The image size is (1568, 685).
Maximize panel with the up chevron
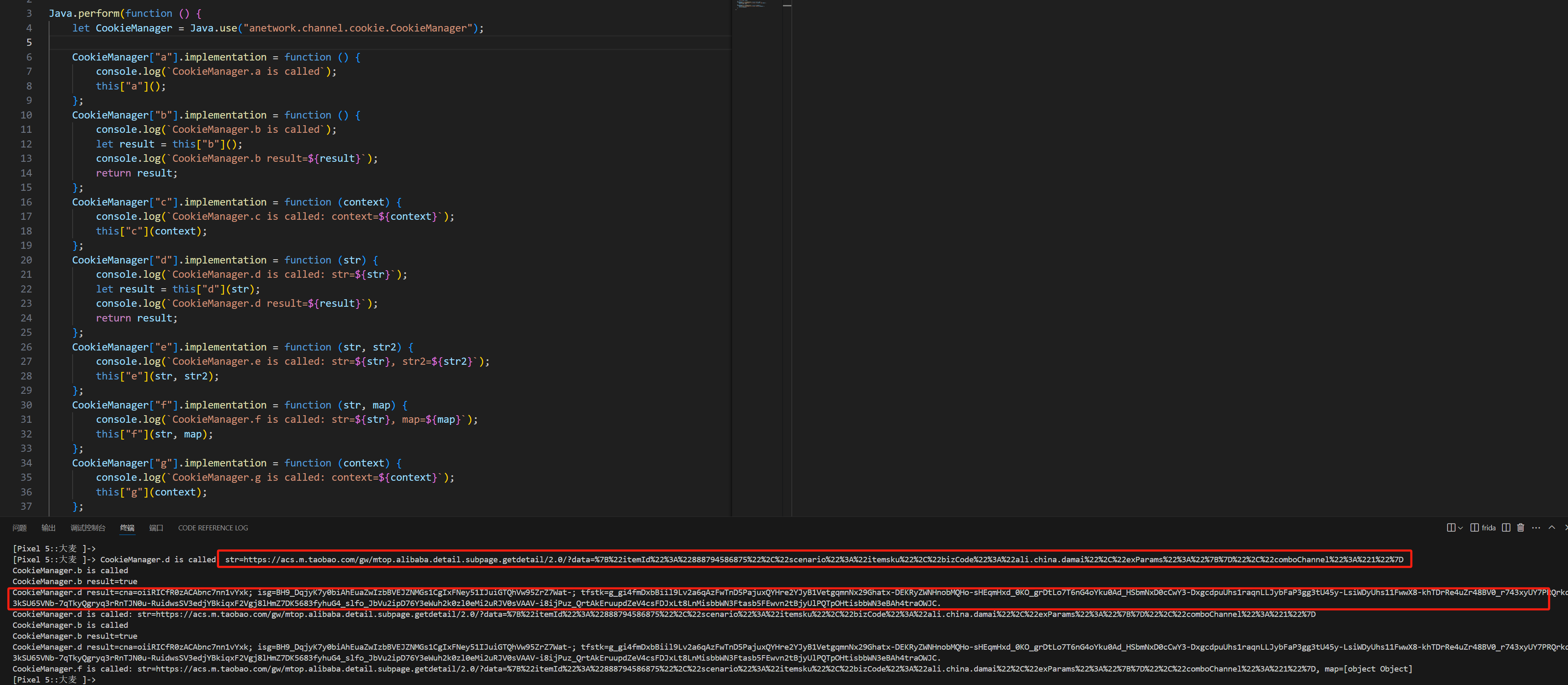pos(1552,528)
